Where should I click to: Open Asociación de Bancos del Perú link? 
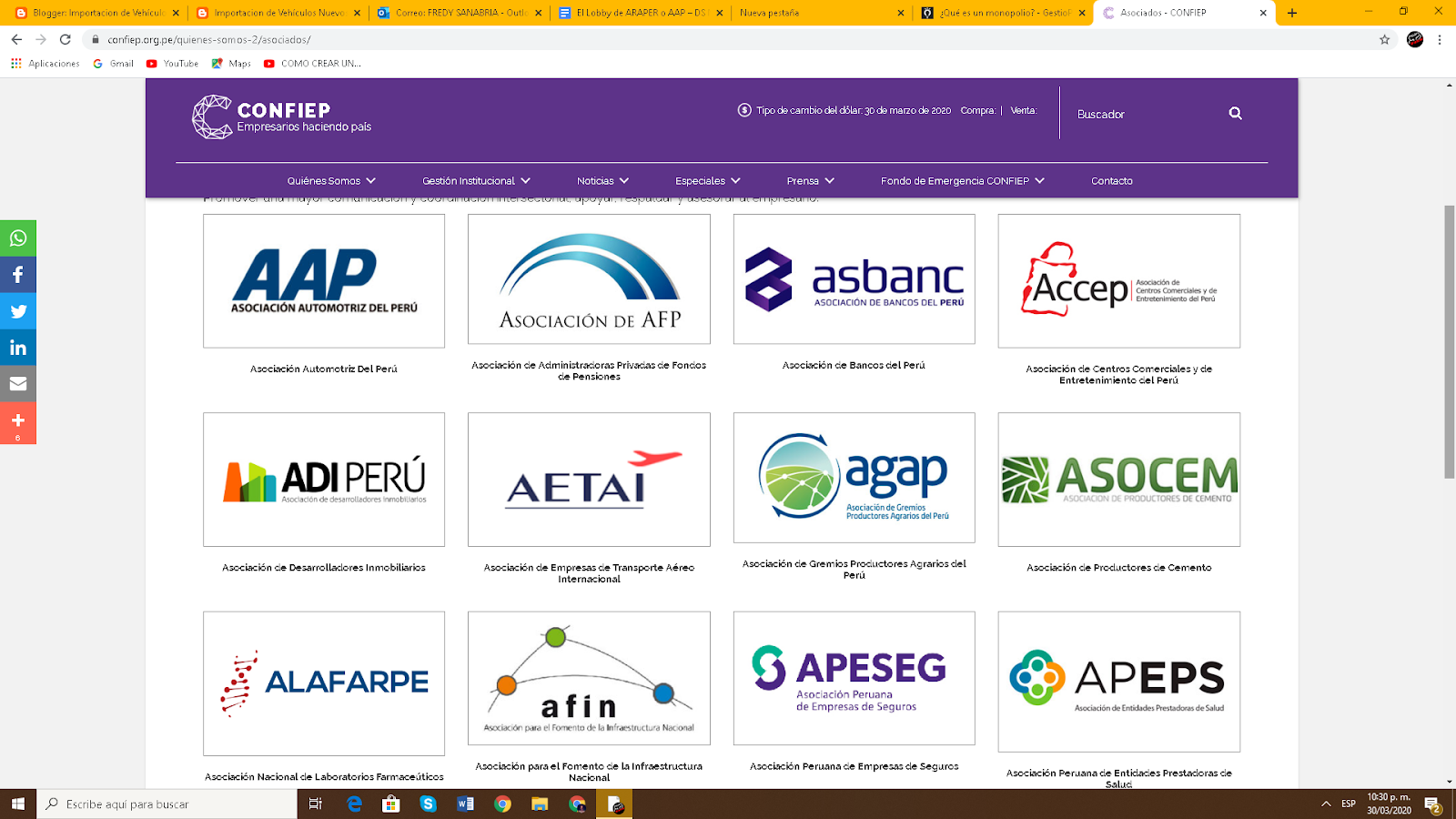854,365
